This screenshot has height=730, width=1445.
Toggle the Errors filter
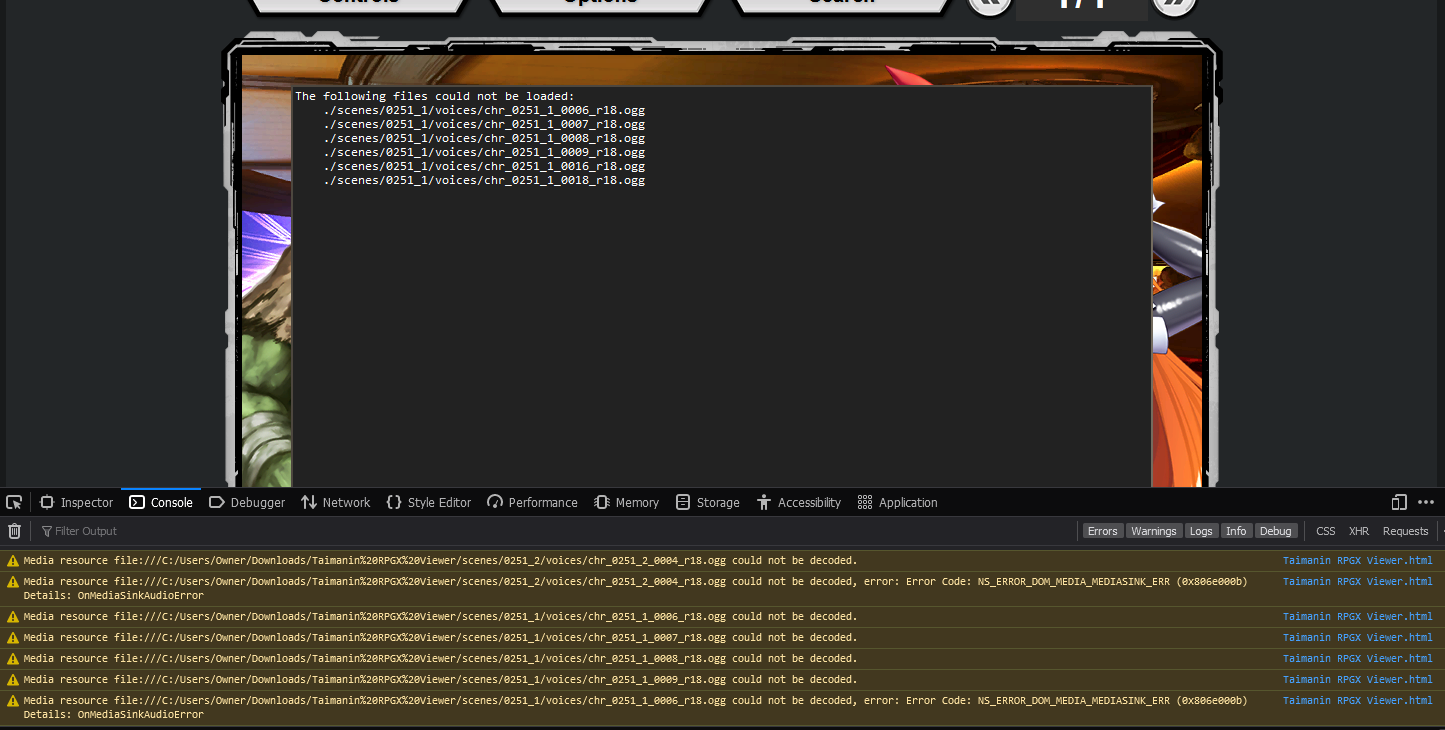click(x=1103, y=531)
